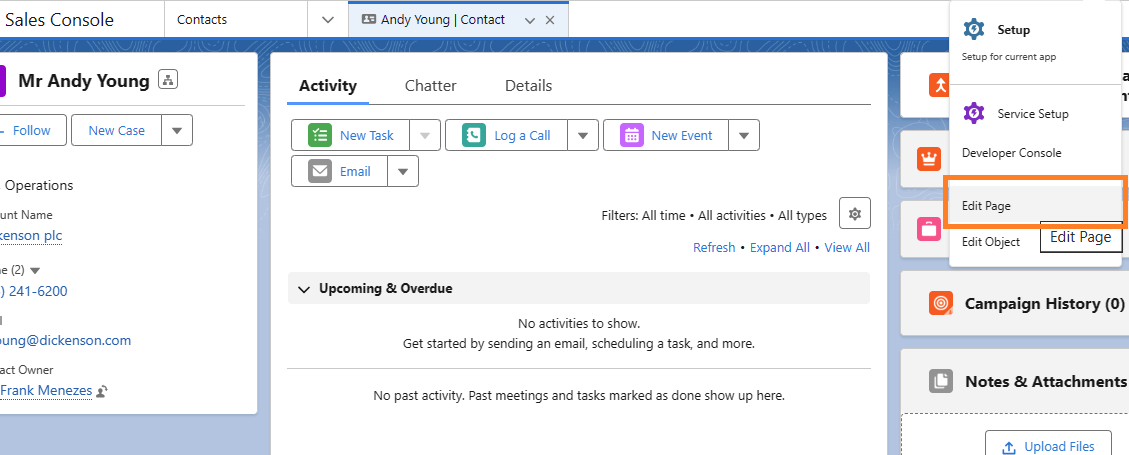Click the Log a Call phone icon
This screenshot has width=1129, height=455.
[x=474, y=135]
